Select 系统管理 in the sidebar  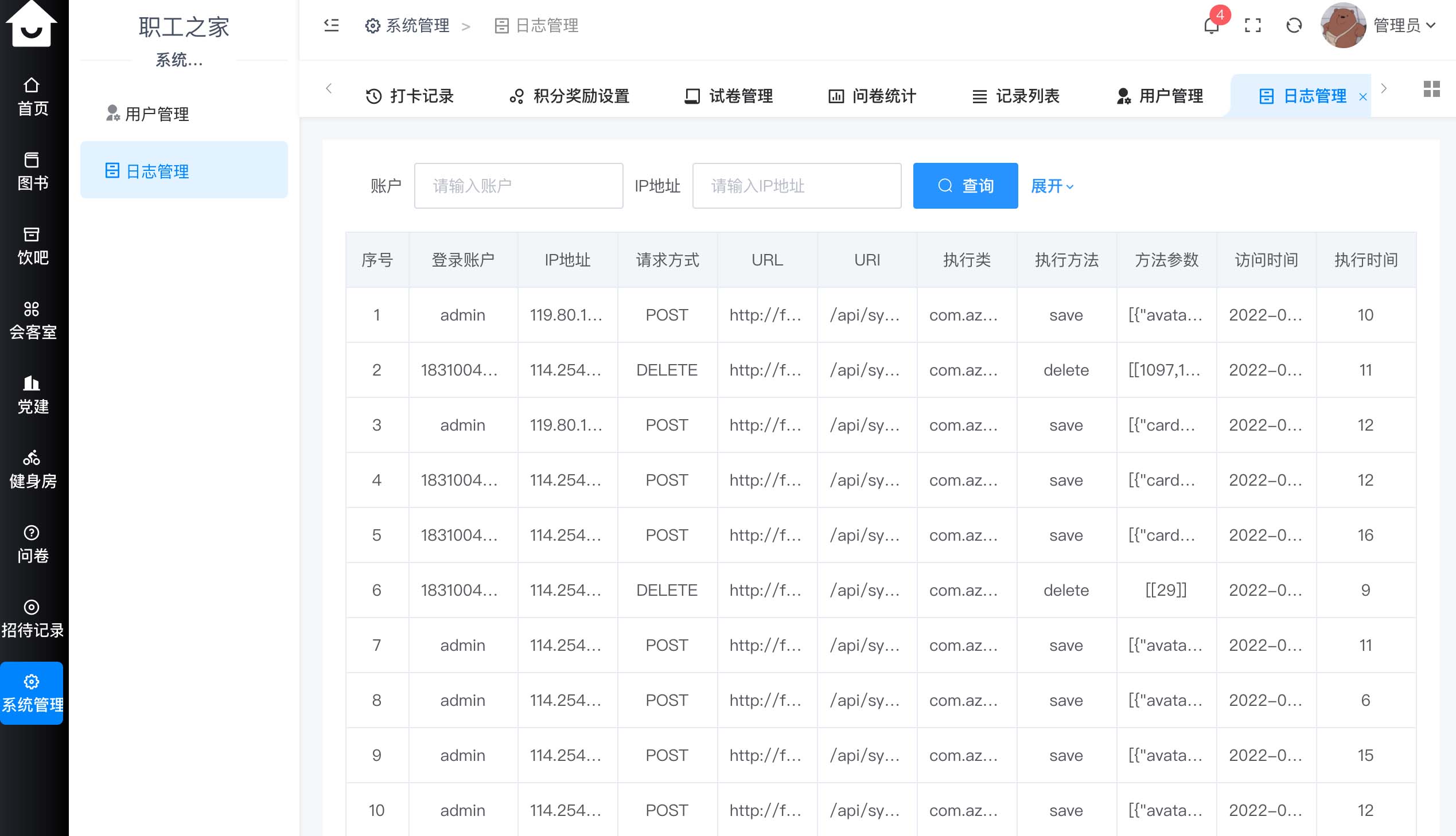click(x=32, y=694)
